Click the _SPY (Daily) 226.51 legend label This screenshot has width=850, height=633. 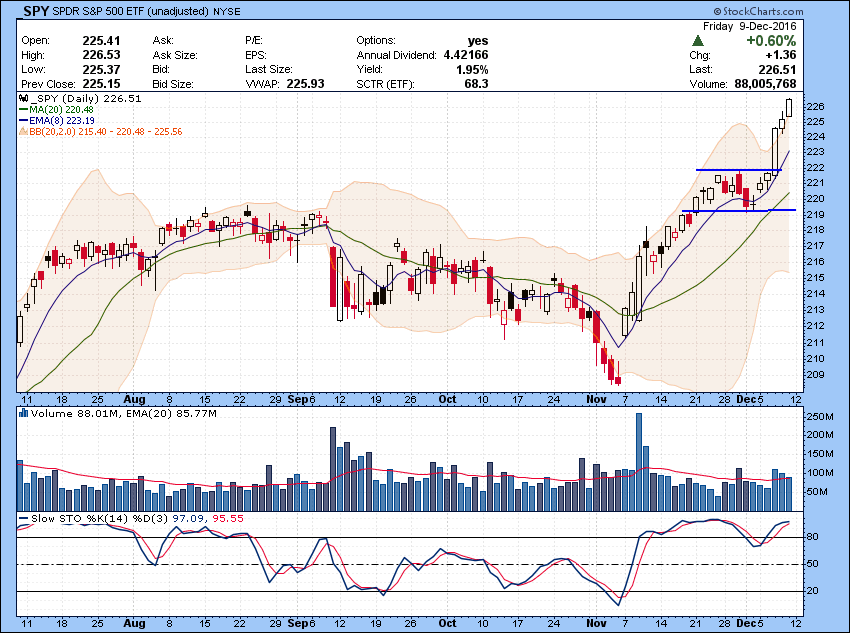pos(87,99)
